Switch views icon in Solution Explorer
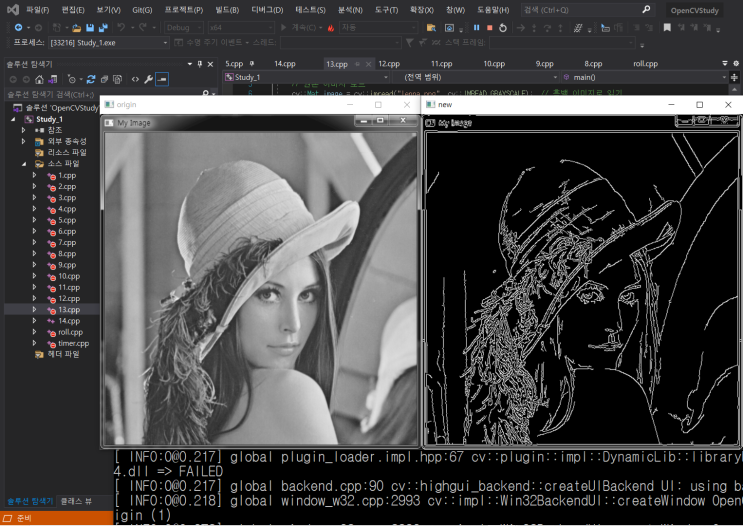The width and height of the screenshot is (743, 526). 53,79
